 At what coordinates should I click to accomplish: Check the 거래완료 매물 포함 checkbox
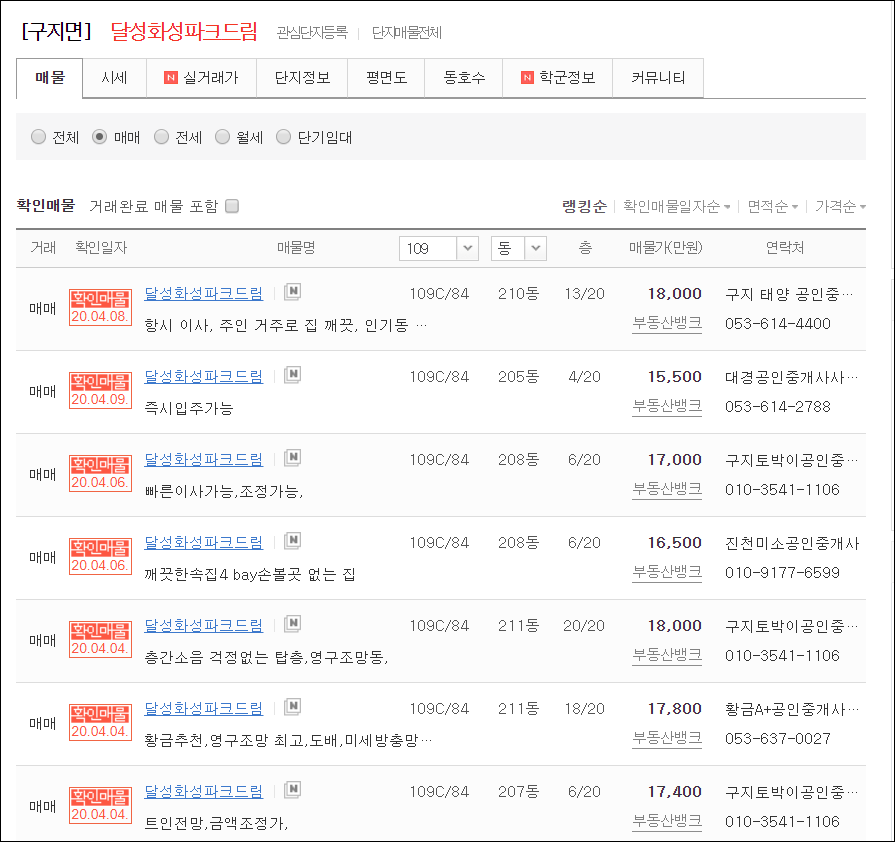click(232, 206)
